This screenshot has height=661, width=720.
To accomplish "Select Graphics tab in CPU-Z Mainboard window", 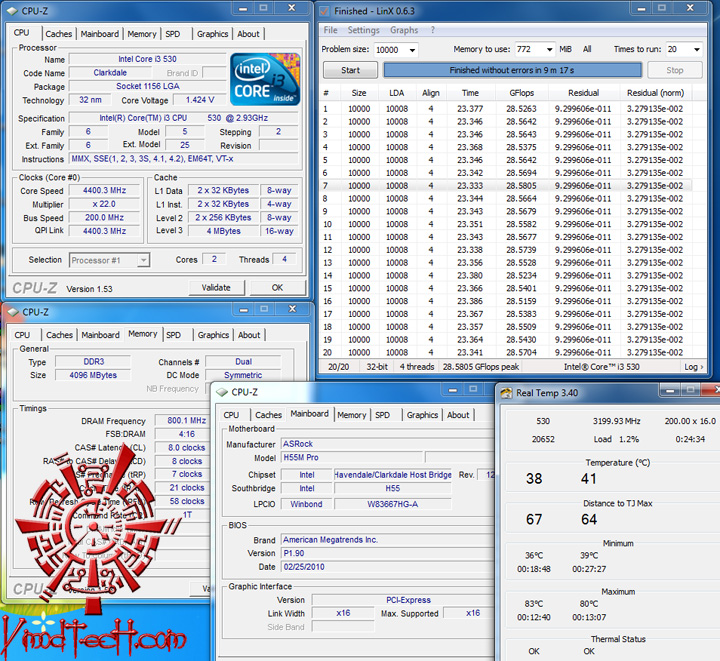I will point(422,415).
